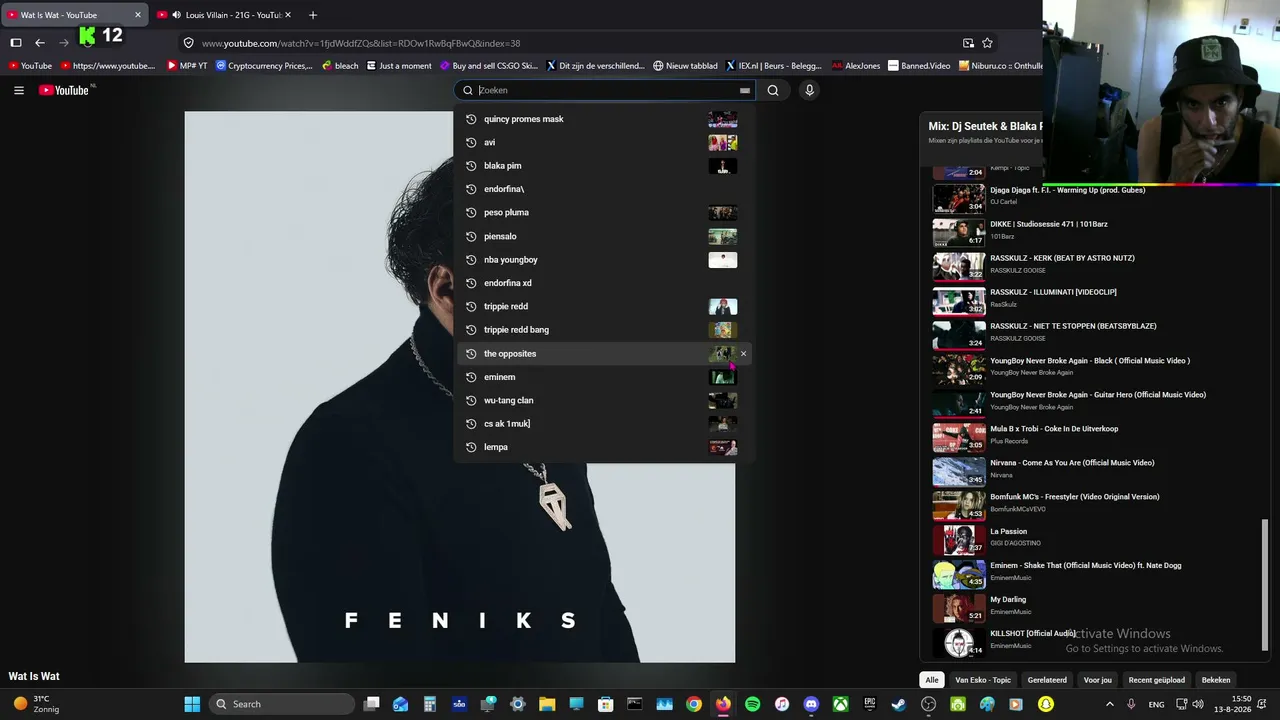Submit search with the magnifier button

click(x=773, y=90)
